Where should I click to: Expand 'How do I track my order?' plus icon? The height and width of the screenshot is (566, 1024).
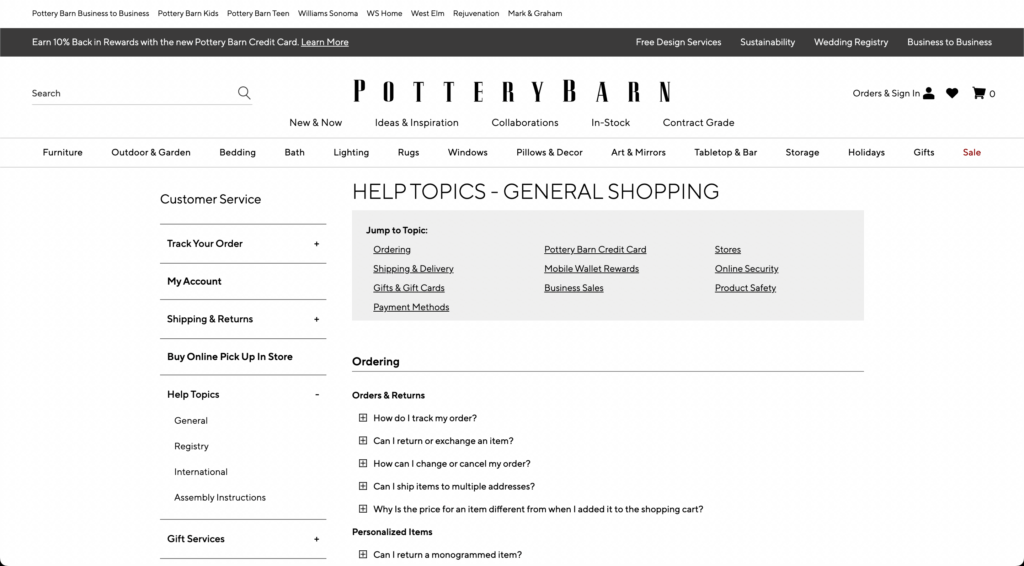coord(362,418)
